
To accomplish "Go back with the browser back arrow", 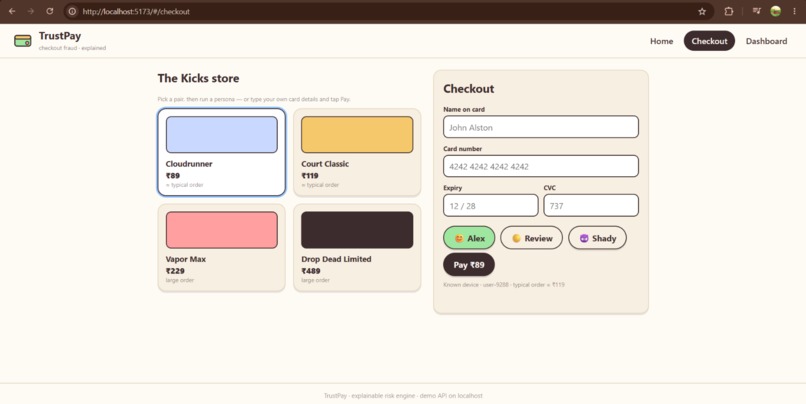I will pyautogui.click(x=12, y=11).
